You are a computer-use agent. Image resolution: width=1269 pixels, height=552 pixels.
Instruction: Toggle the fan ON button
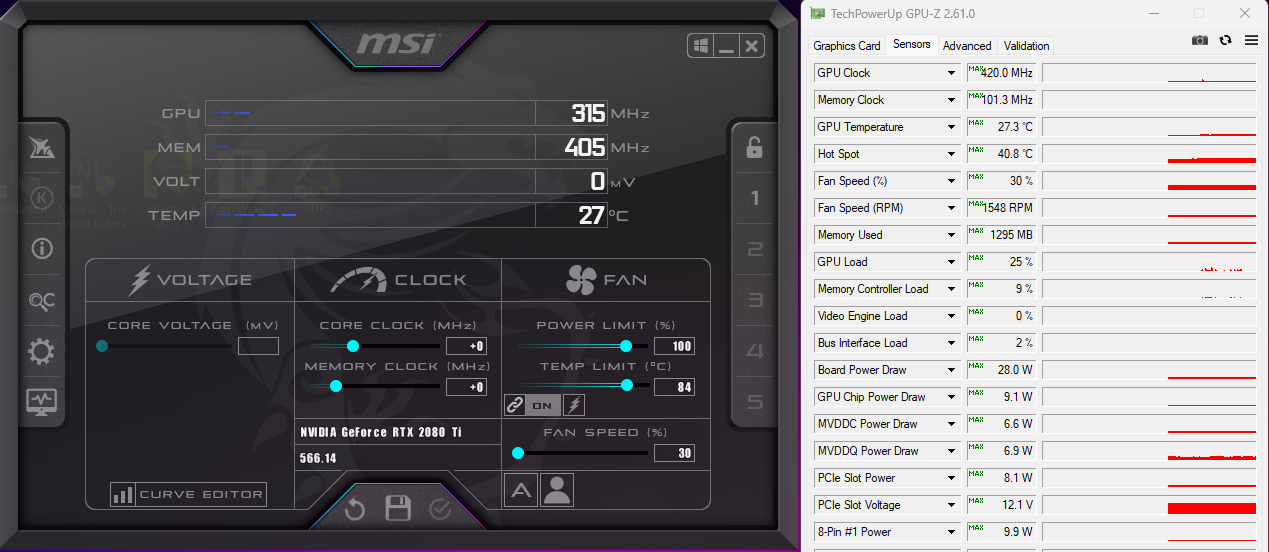coord(543,405)
